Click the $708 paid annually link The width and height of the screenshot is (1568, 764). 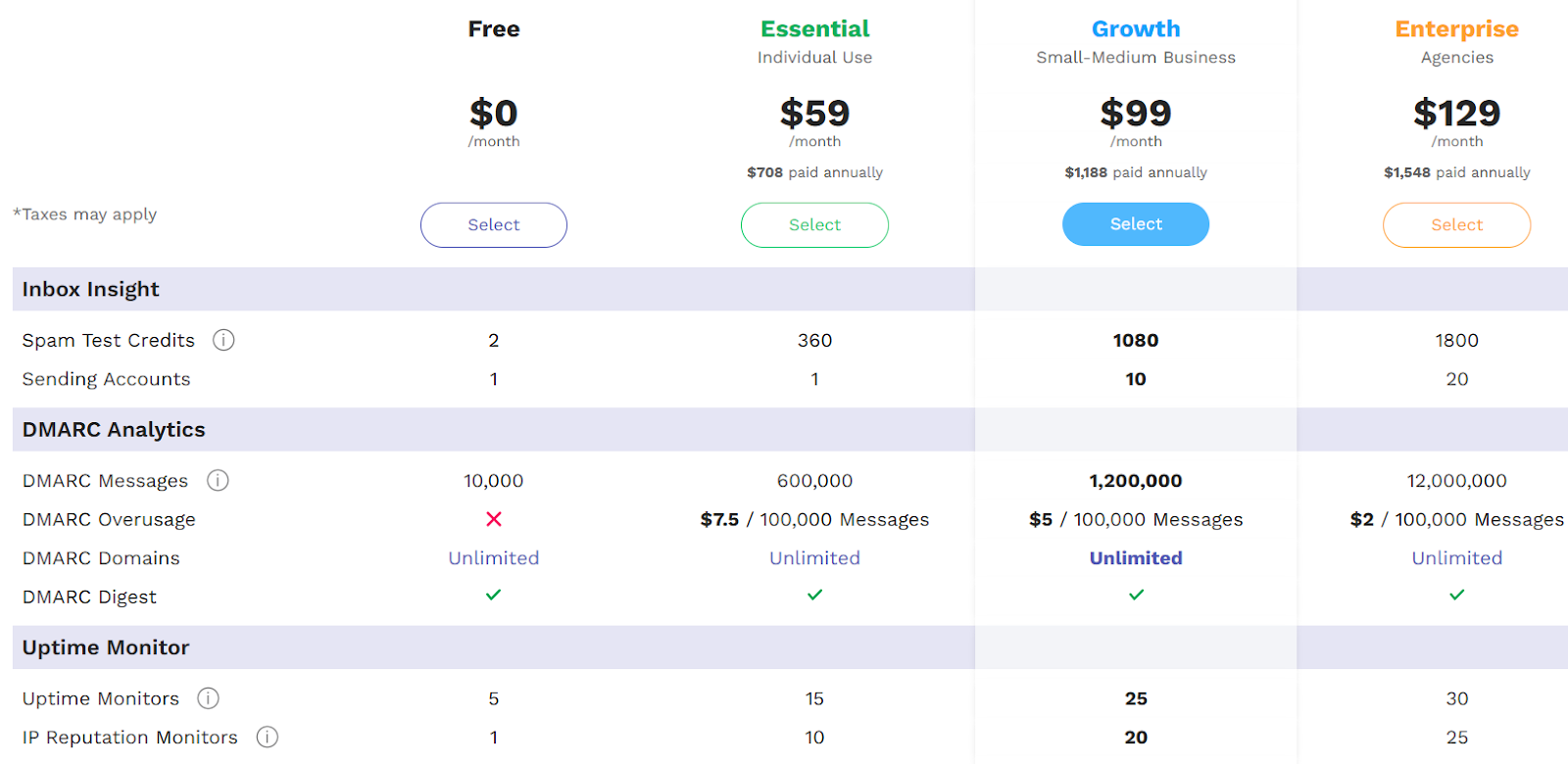click(814, 171)
